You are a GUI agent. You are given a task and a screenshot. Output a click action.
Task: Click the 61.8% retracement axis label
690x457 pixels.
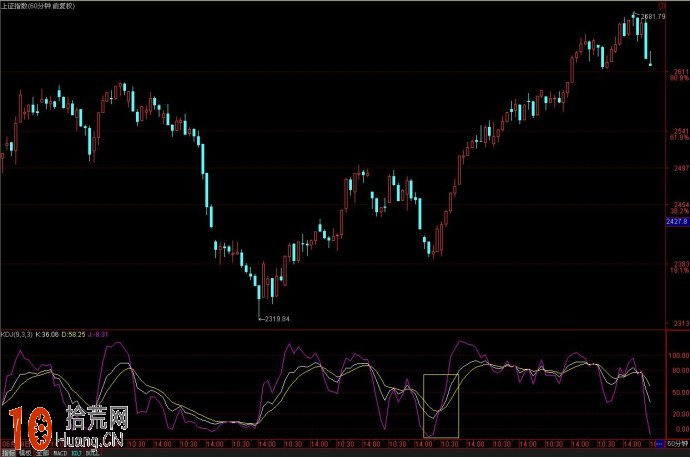click(x=680, y=138)
